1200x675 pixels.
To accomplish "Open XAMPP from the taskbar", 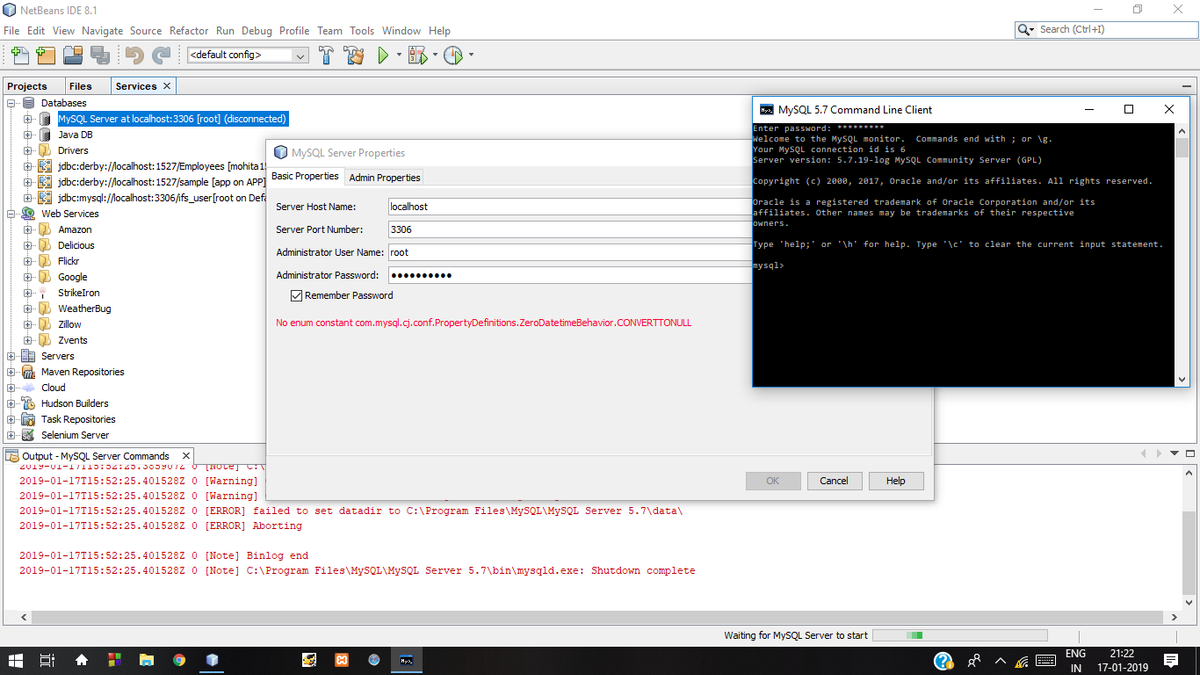I will click(341, 660).
